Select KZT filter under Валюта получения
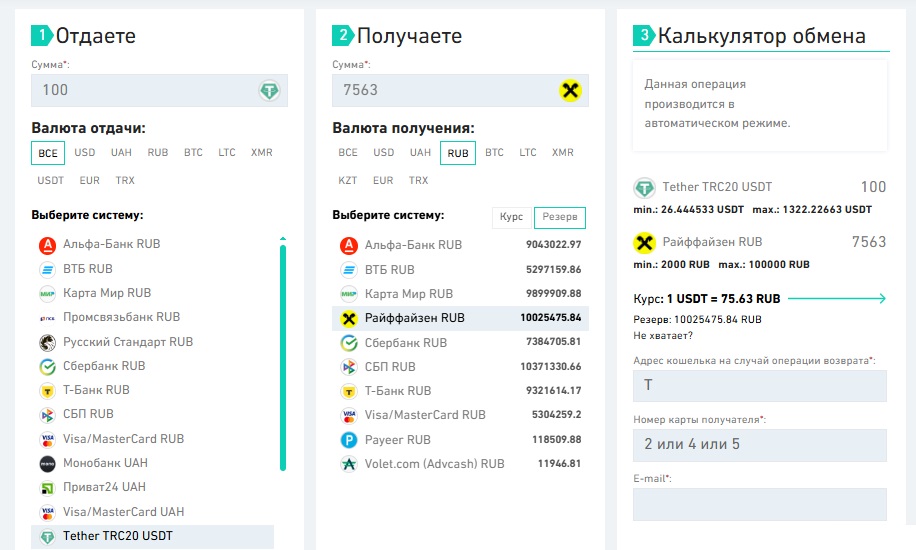 tap(348, 181)
